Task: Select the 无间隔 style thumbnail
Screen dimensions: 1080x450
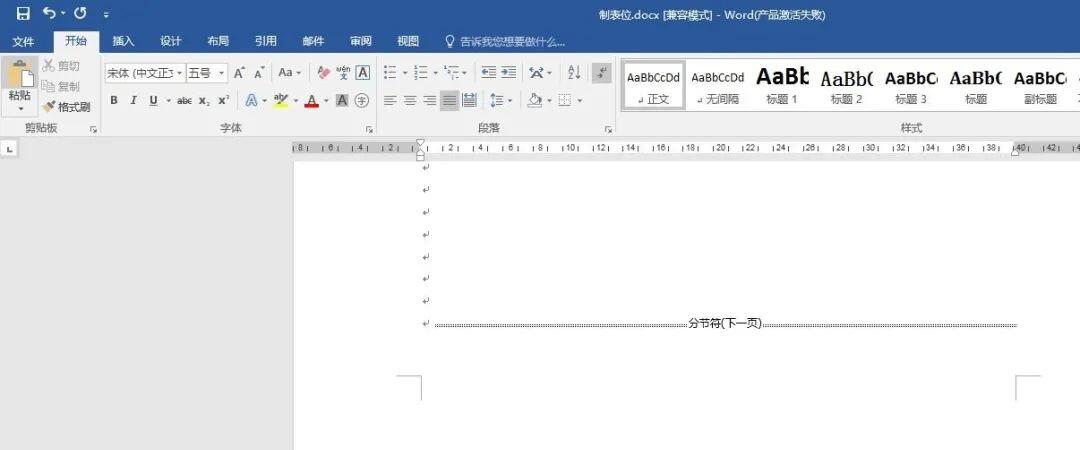Action: point(718,85)
